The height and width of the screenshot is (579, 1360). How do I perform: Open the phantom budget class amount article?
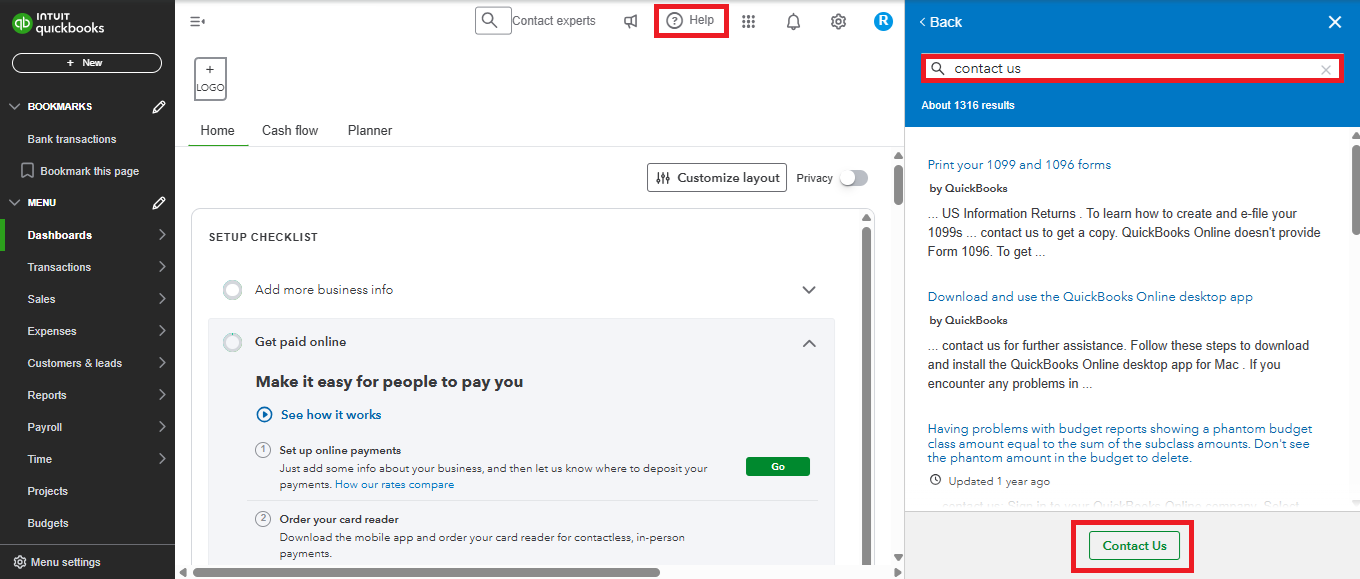pyautogui.click(x=1120, y=443)
